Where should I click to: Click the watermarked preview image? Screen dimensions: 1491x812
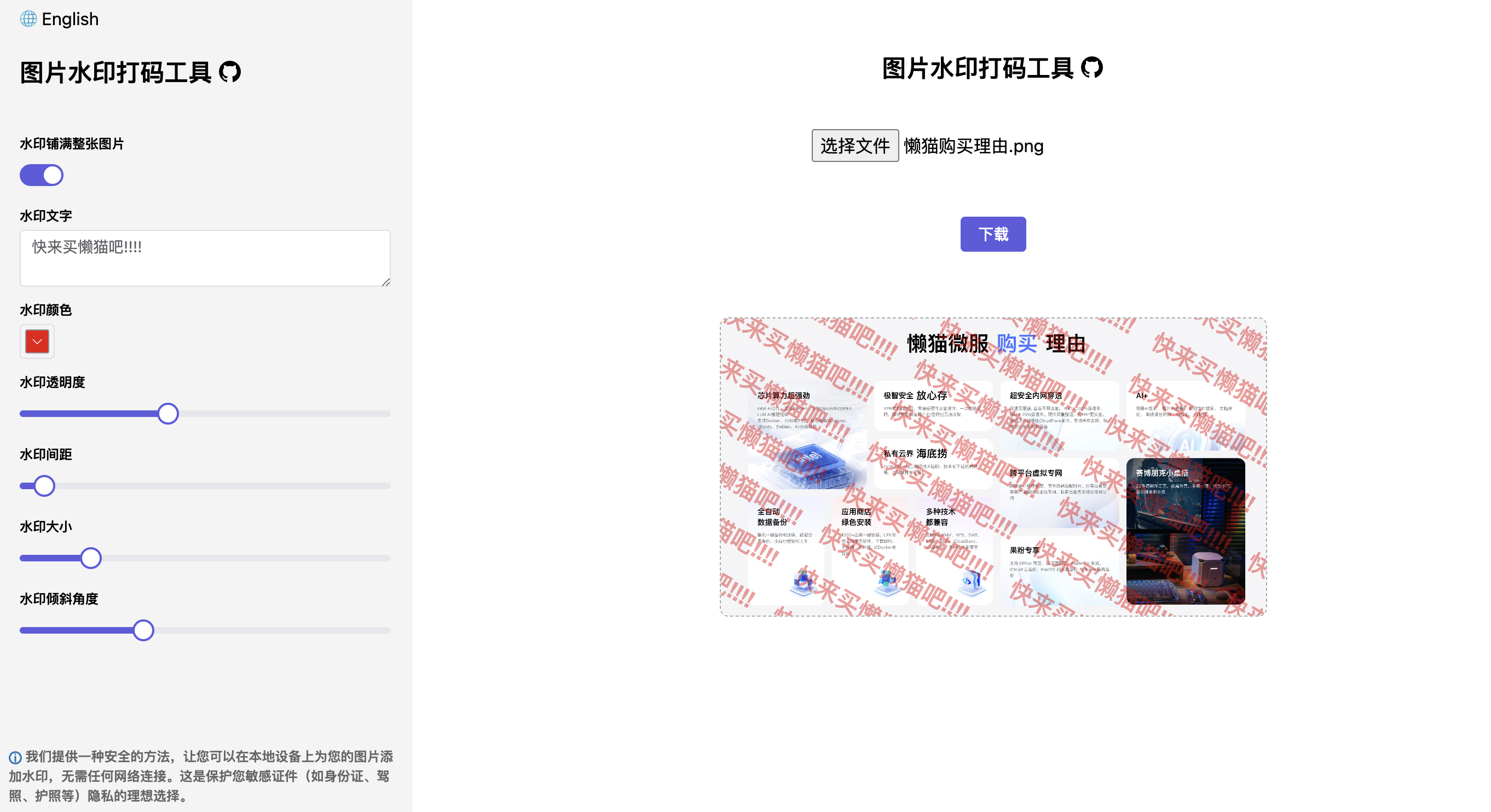click(993, 467)
